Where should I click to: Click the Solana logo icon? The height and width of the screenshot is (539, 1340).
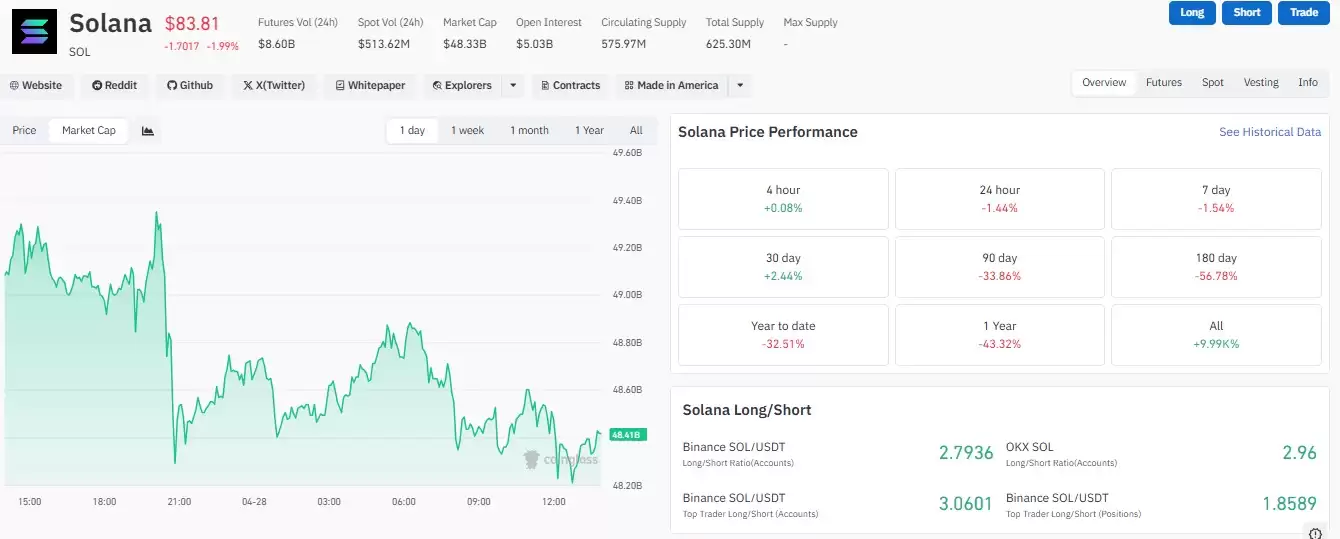pyautogui.click(x=35, y=31)
